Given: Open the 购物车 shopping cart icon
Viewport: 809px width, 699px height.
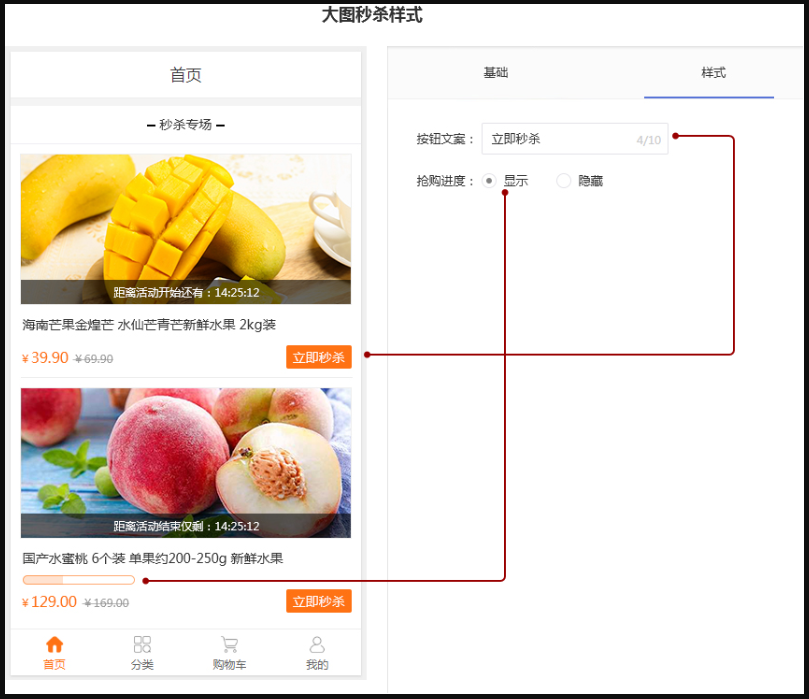Looking at the screenshot, I should point(230,645).
